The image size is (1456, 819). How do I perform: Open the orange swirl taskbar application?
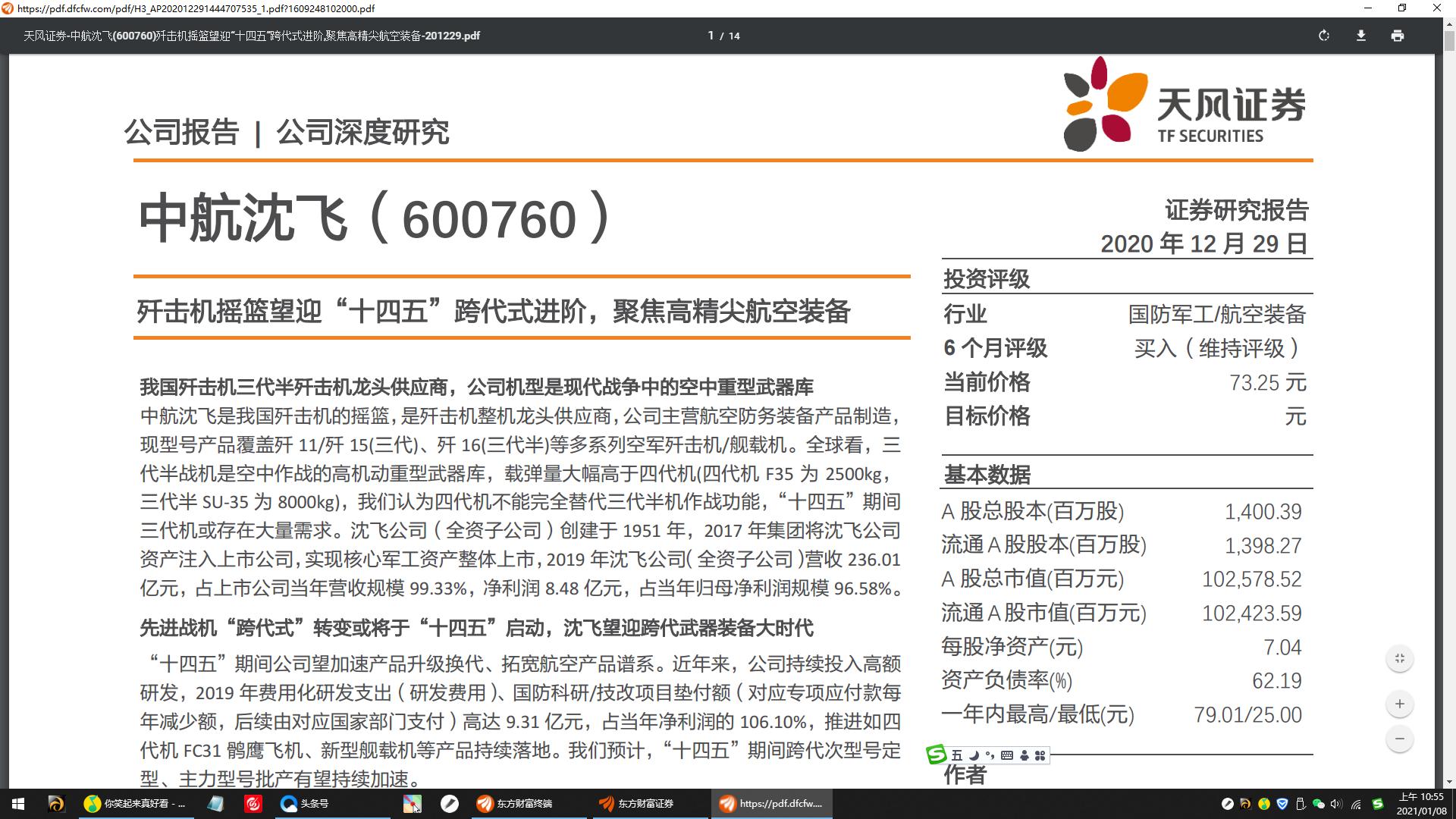(x=56, y=804)
